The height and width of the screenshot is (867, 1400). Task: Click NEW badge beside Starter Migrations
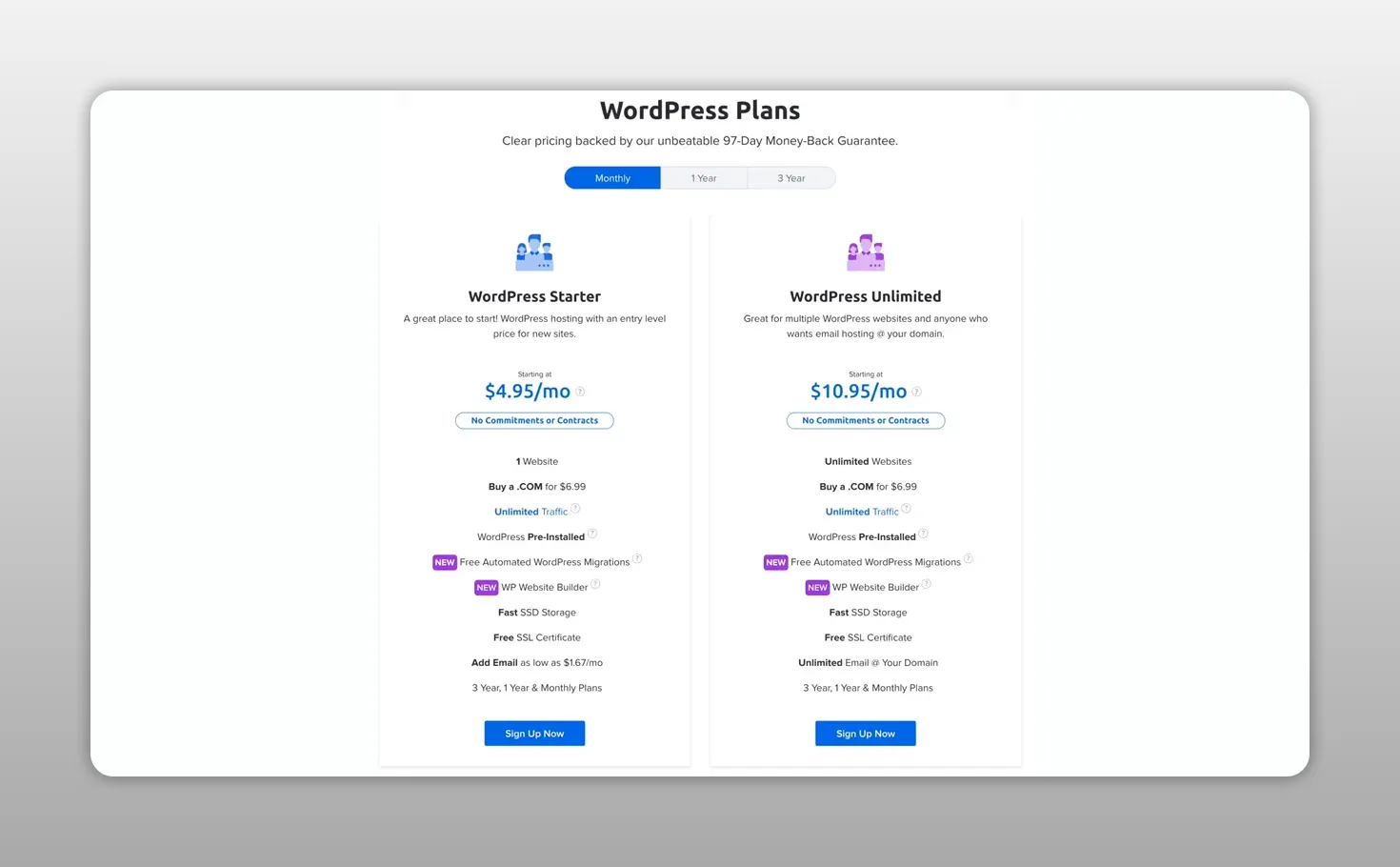pos(445,562)
